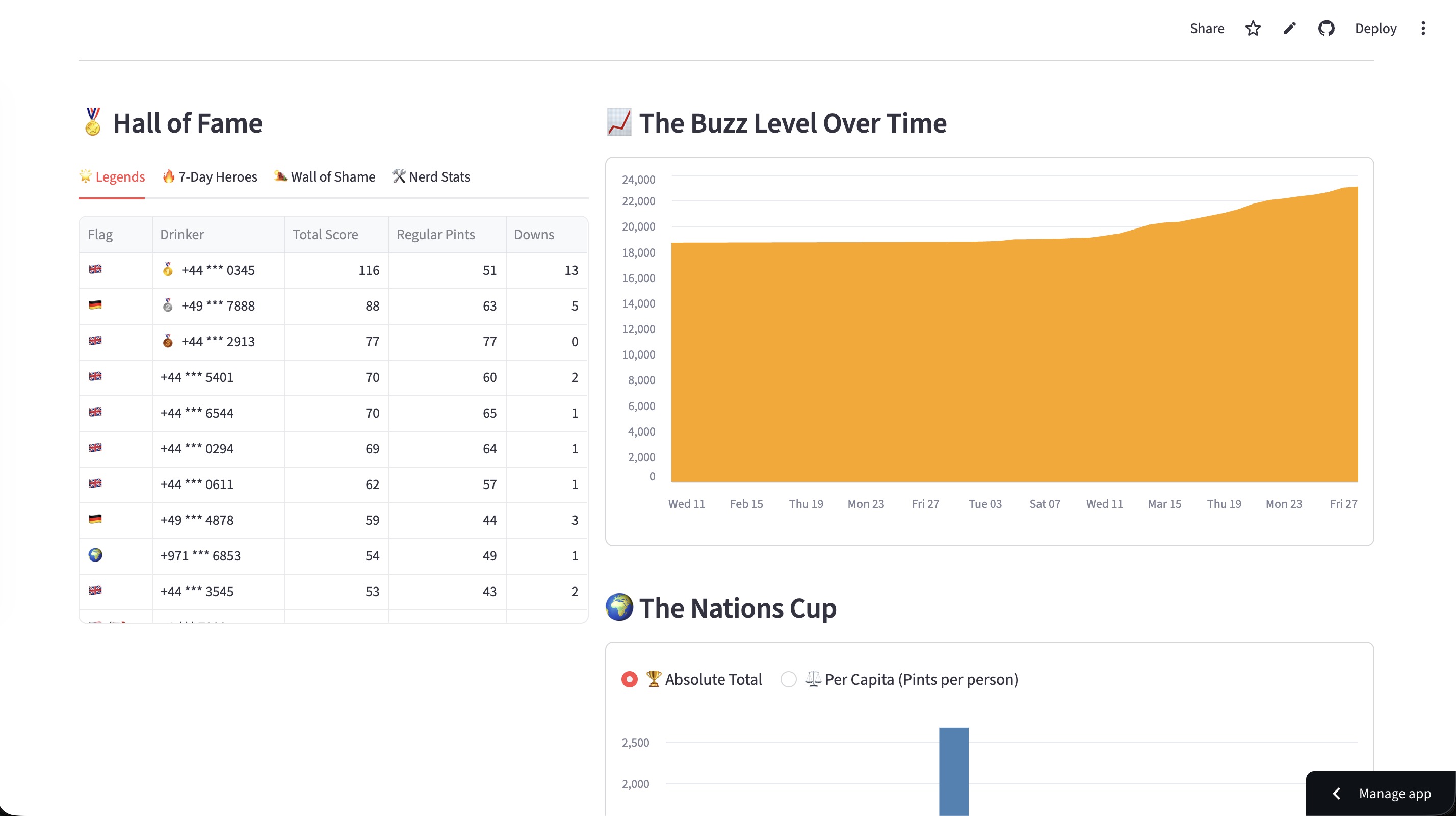This screenshot has width=1456, height=816.
Task: Click the globe emoji beside Nations Cup title
Action: (619, 607)
